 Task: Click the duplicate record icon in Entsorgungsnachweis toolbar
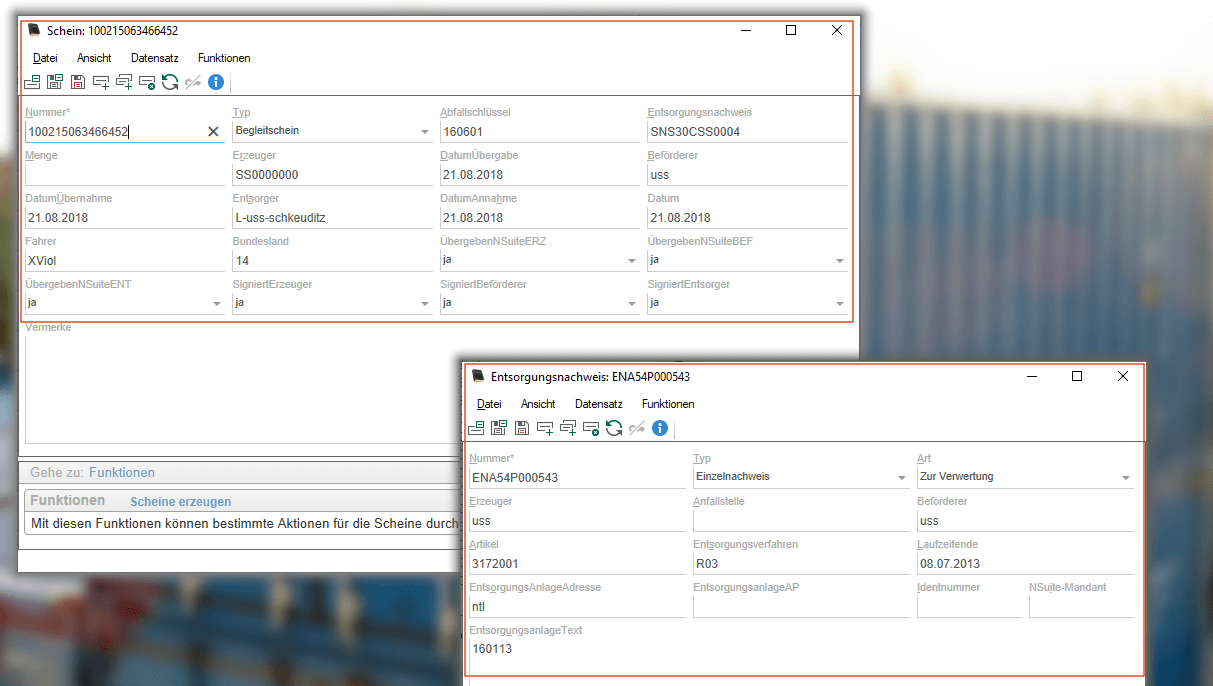[568, 429]
